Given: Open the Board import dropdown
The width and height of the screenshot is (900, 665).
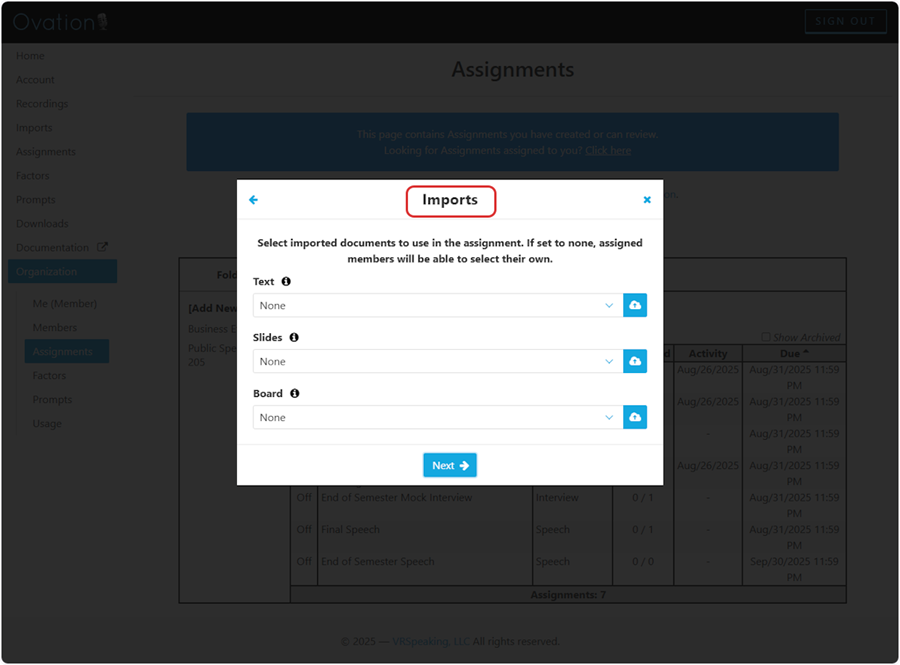Looking at the screenshot, I should pyautogui.click(x=438, y=417).
